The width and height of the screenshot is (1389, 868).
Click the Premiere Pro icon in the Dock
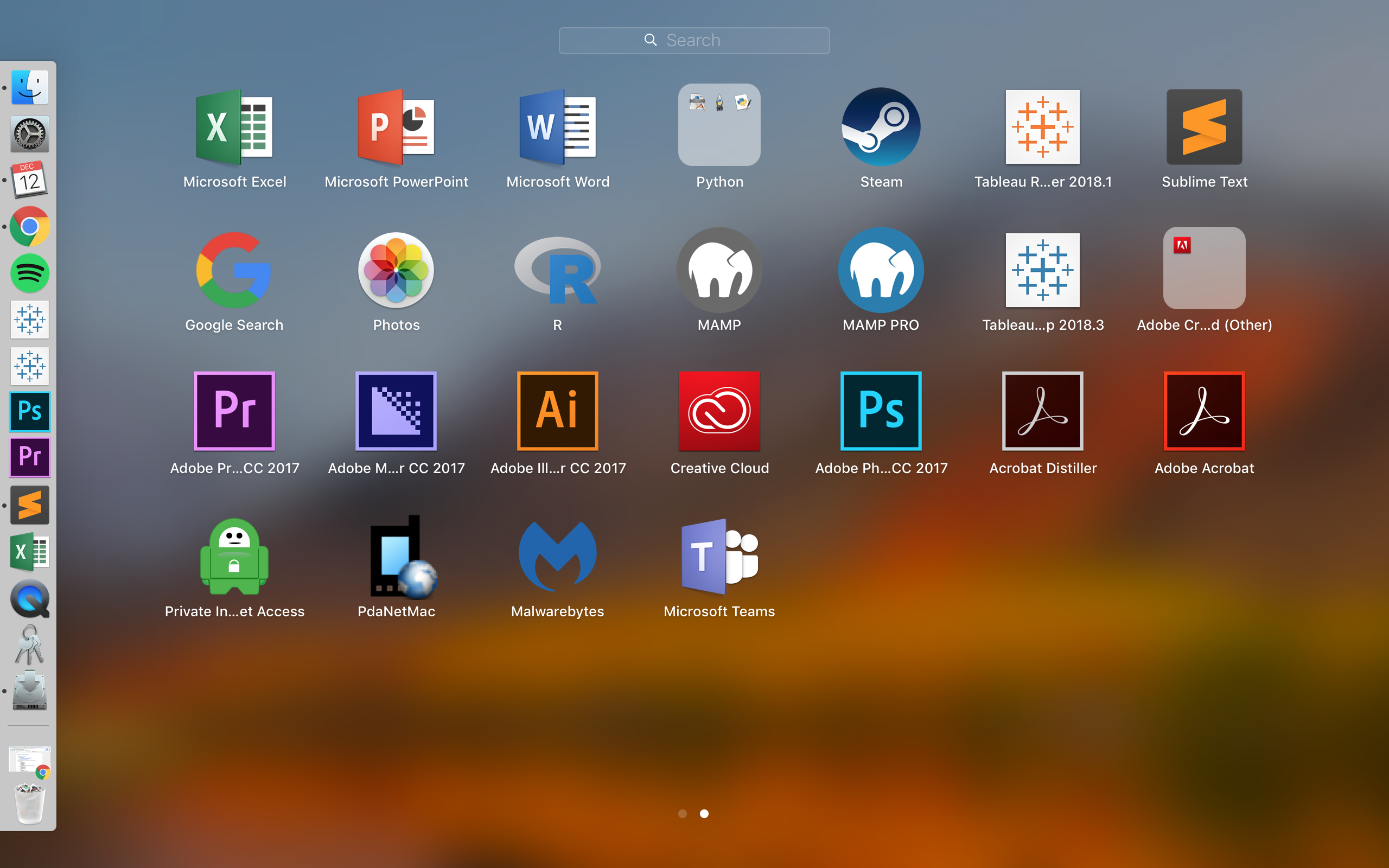click(30, 457)
